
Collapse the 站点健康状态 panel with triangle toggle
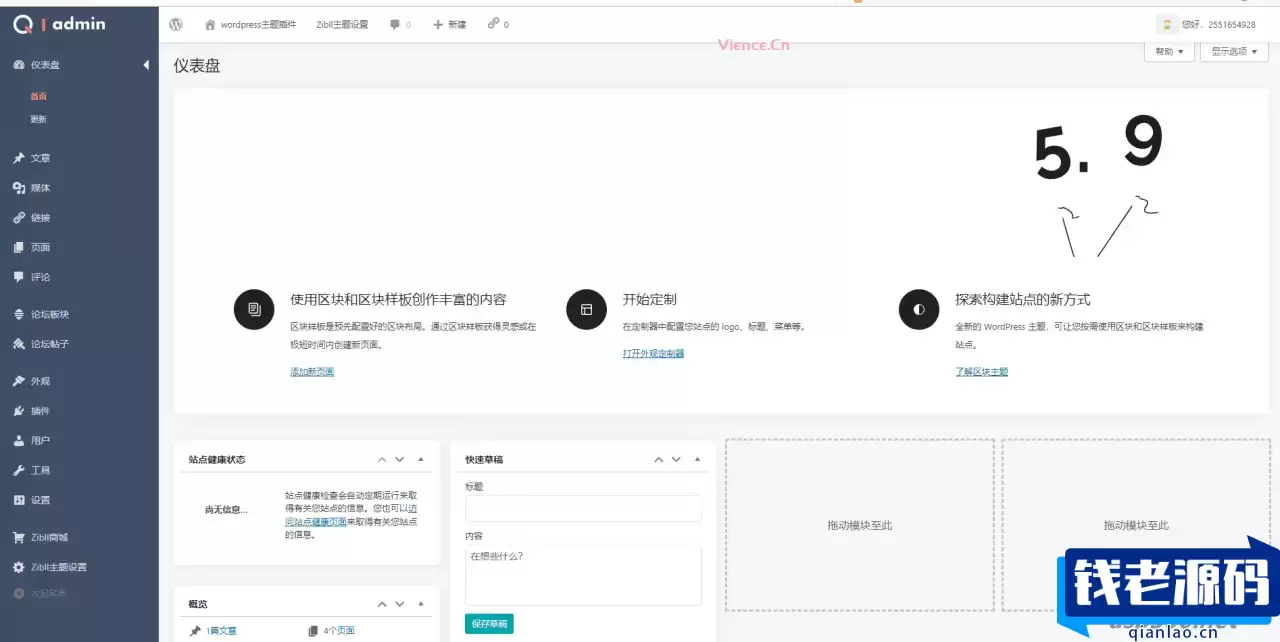pyautogui.click(x=421, y=459)
